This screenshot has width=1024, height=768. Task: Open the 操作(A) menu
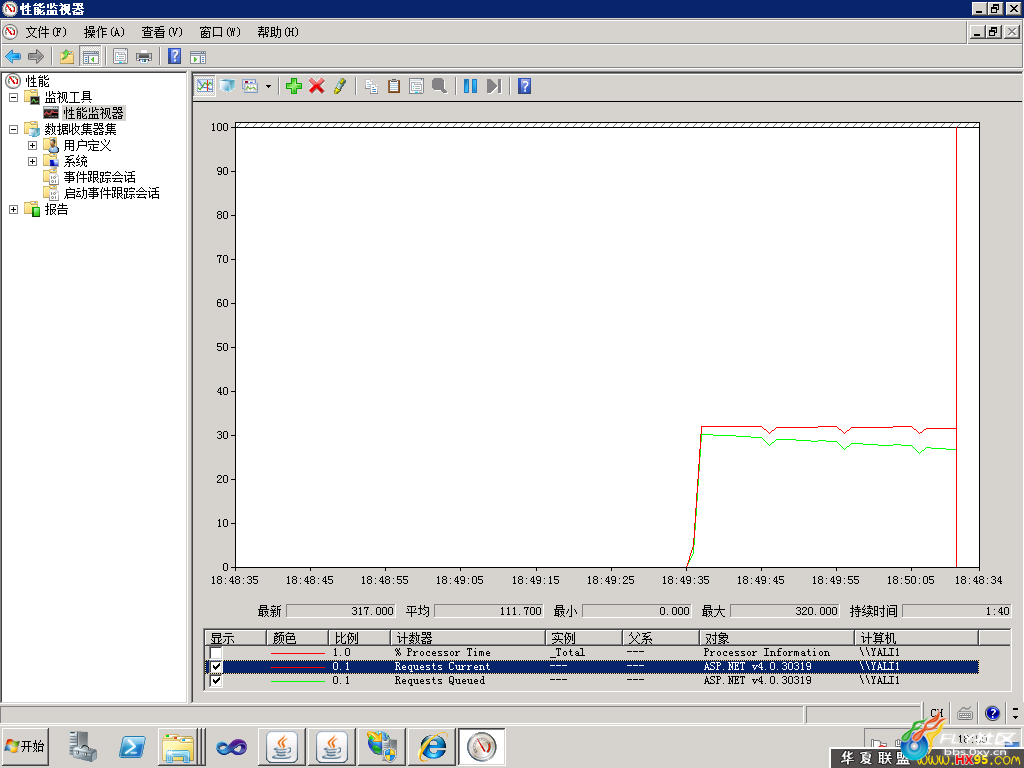coord(104,32)
